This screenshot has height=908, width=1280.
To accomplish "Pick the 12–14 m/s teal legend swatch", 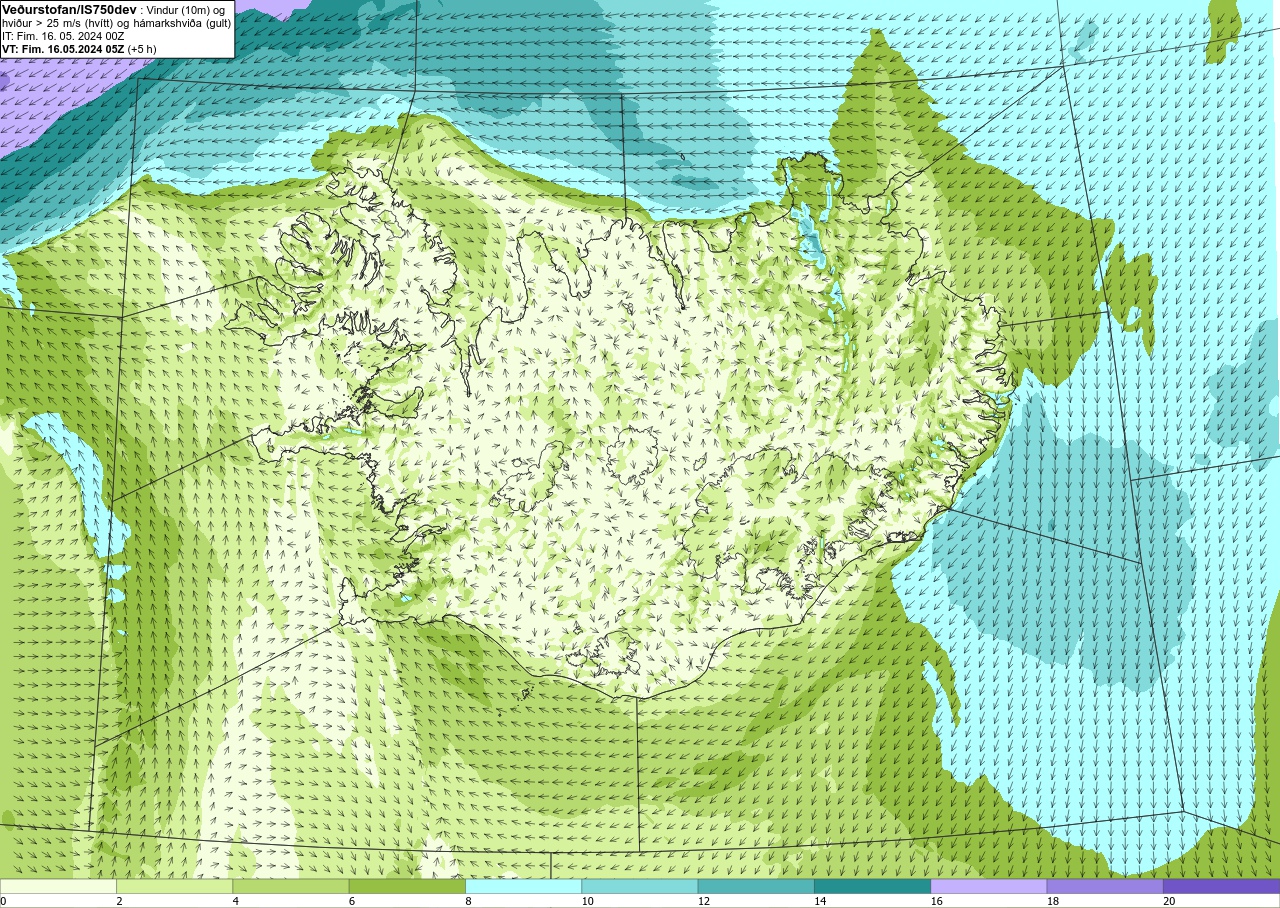I will point(756,886).
